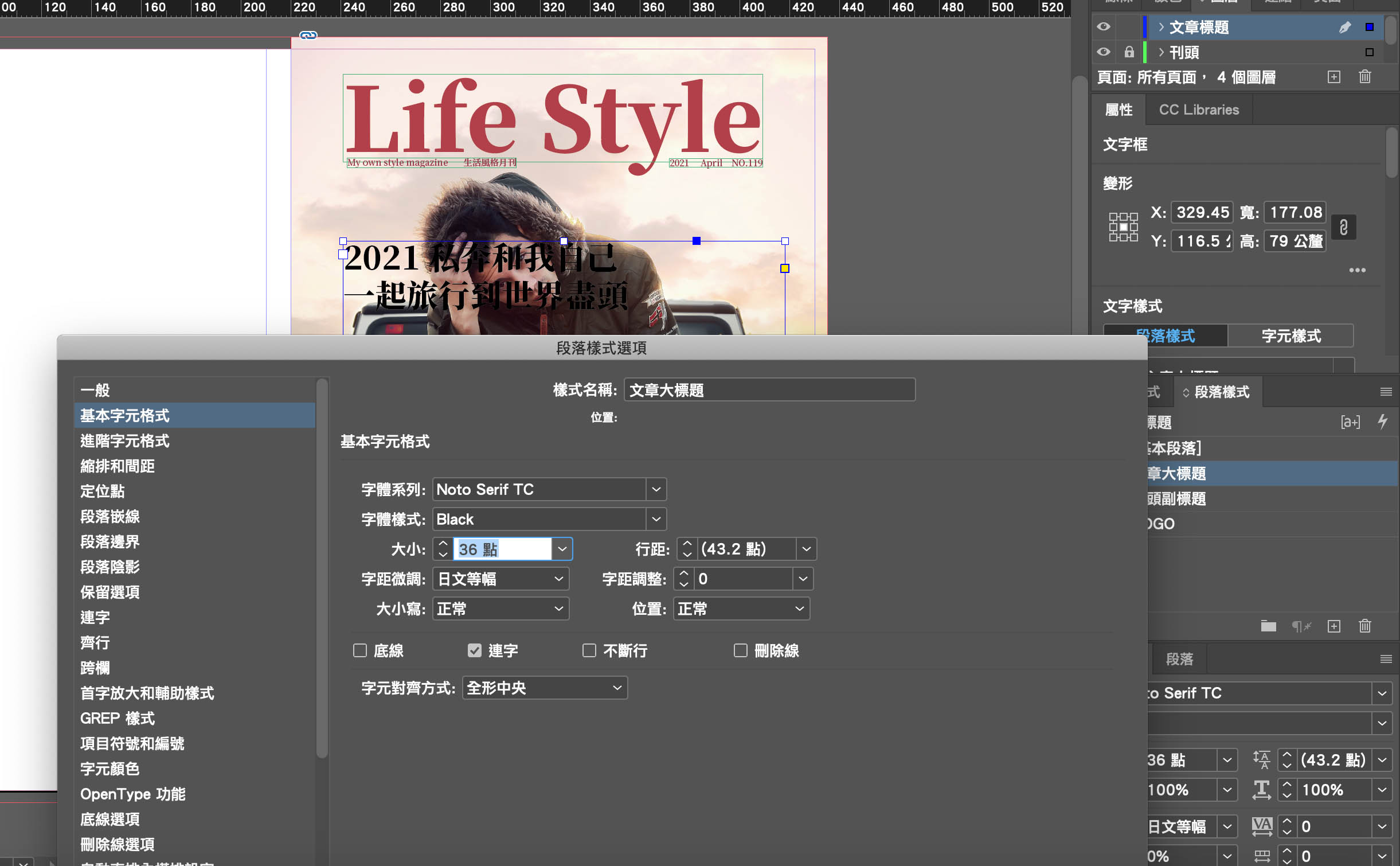This screenshot has height=866, width=1400.
Task: Click the create new style group folder icon
Action: pos(1268,626)
